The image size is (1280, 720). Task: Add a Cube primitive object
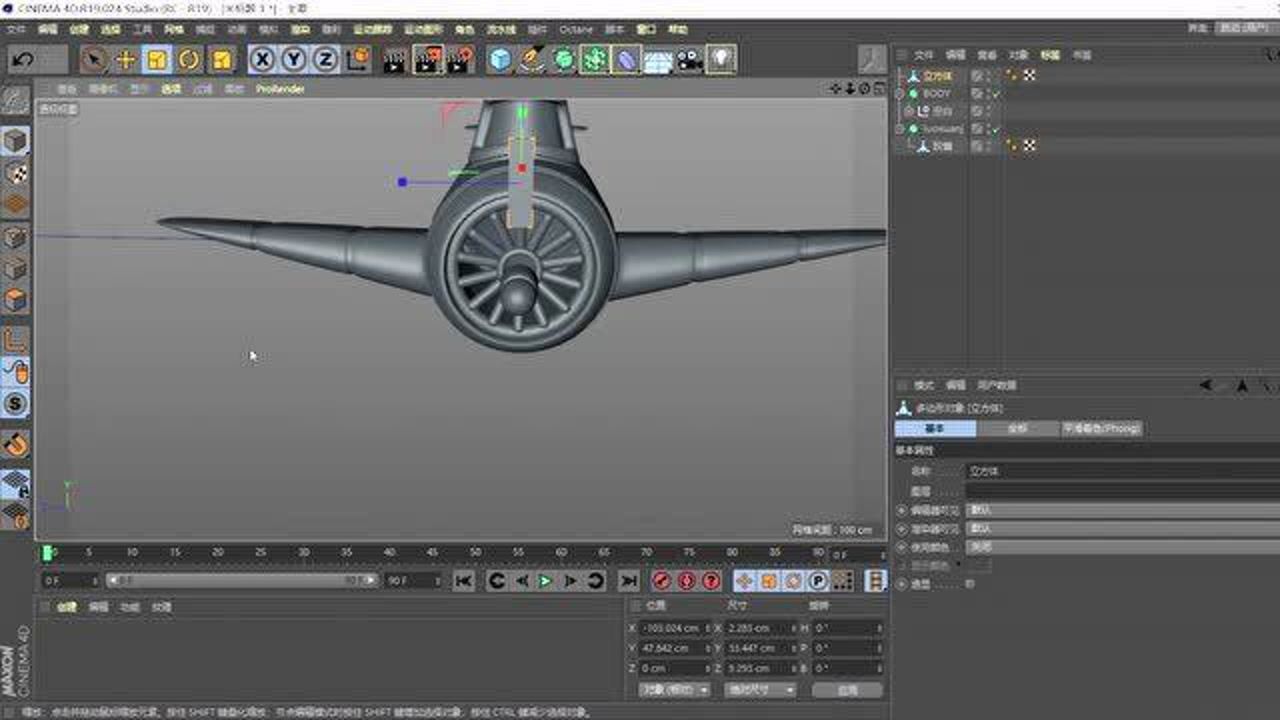(499, 60)
